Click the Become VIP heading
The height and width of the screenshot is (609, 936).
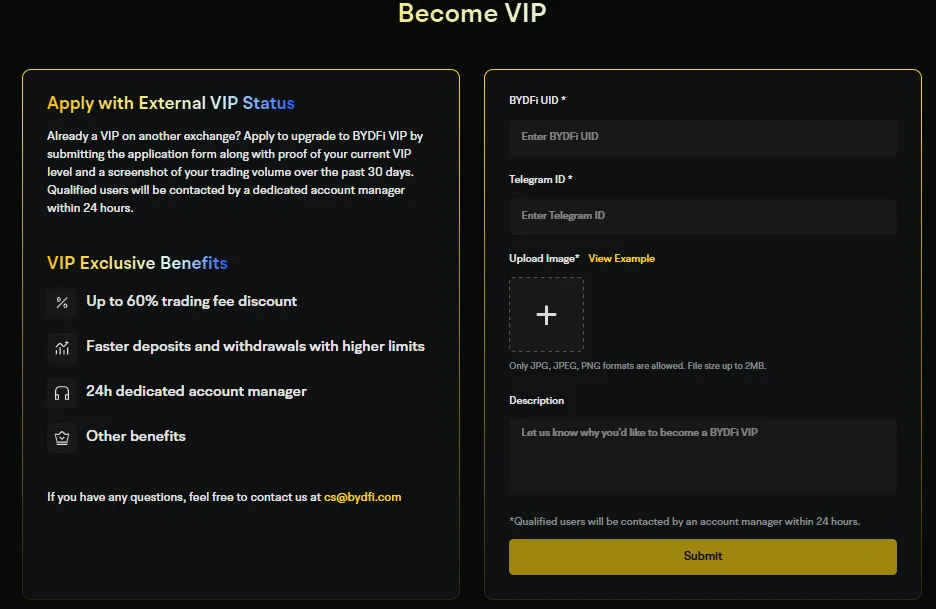click(472, 14)
